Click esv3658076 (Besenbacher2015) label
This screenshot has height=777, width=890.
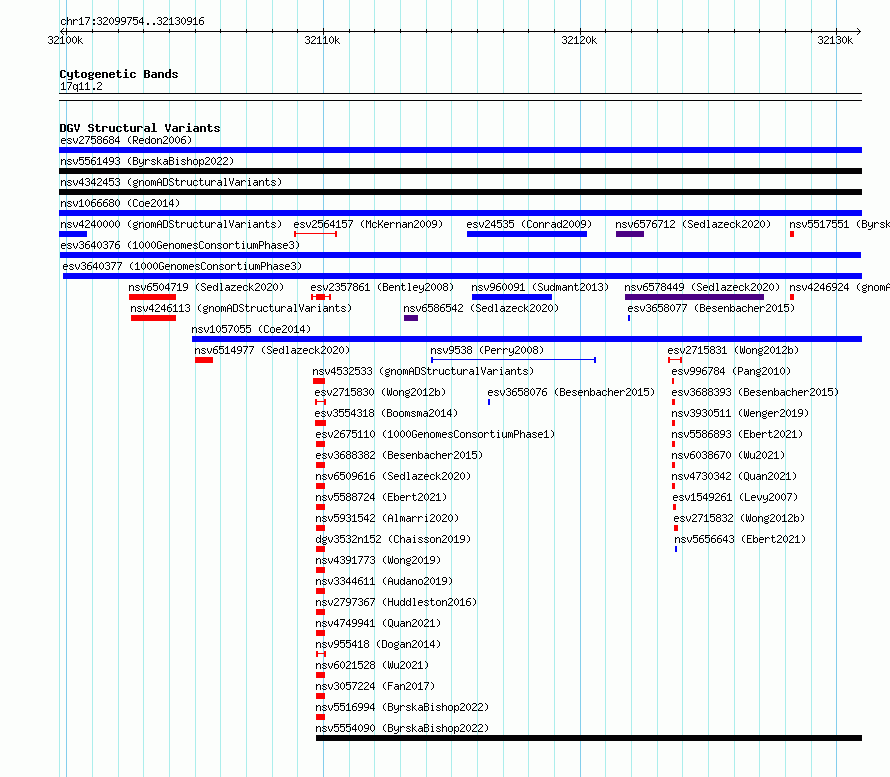[571, 392]
